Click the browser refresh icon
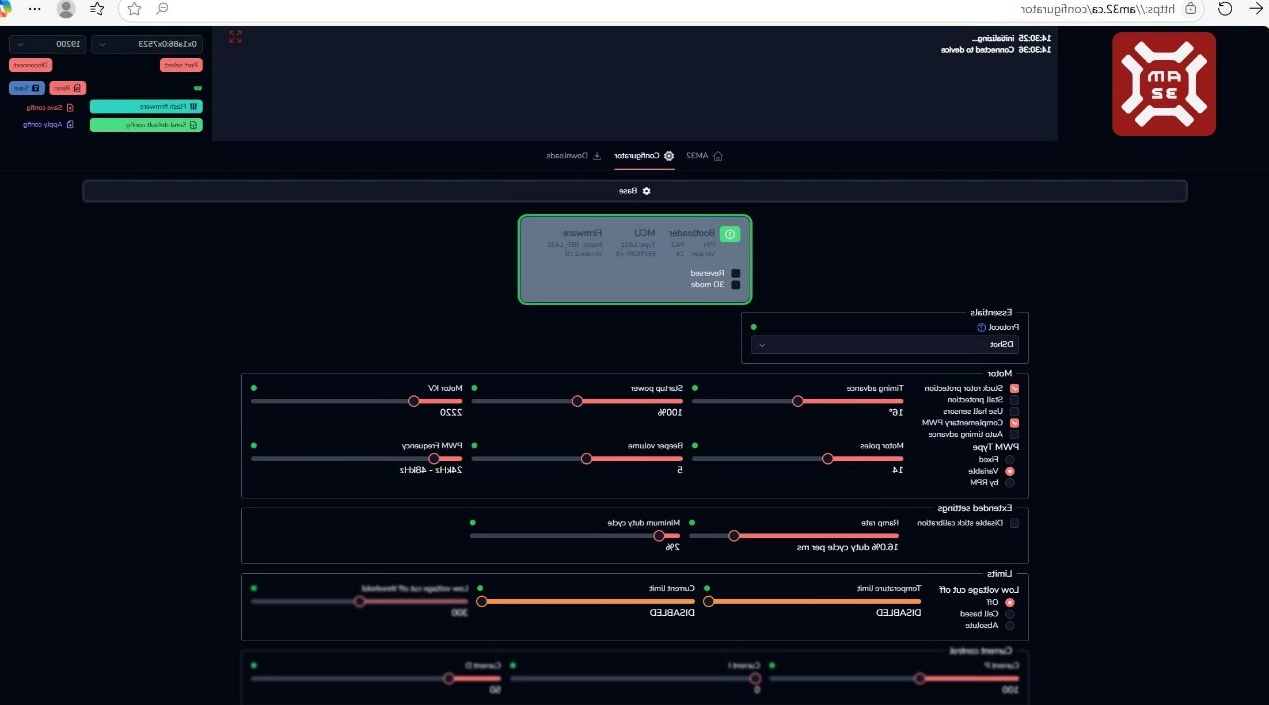 pyautogui.click(x=1224, y=9)
